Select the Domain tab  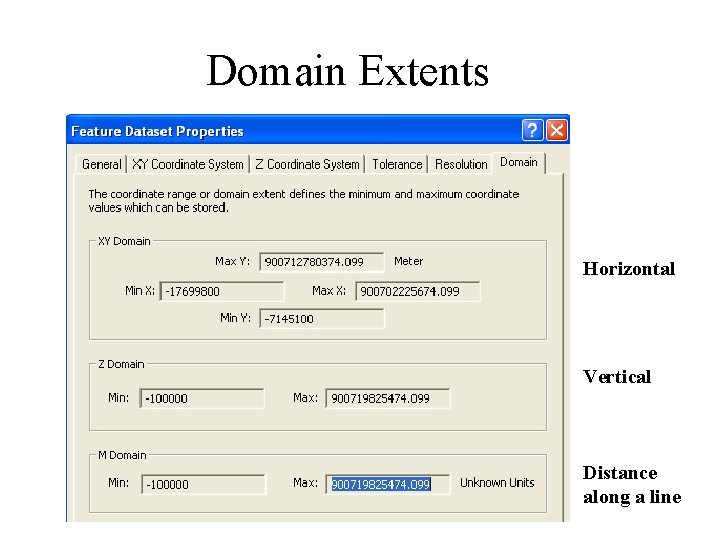[518, 163]
